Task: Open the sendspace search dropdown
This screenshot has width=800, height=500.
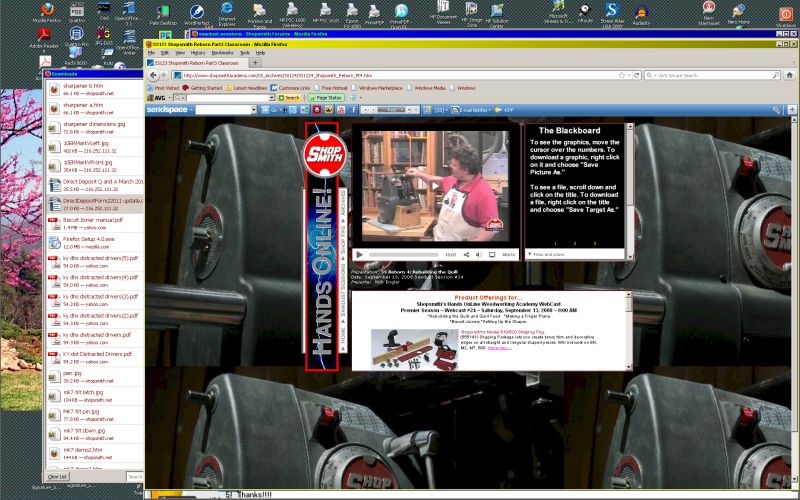Action: [254, 110]
